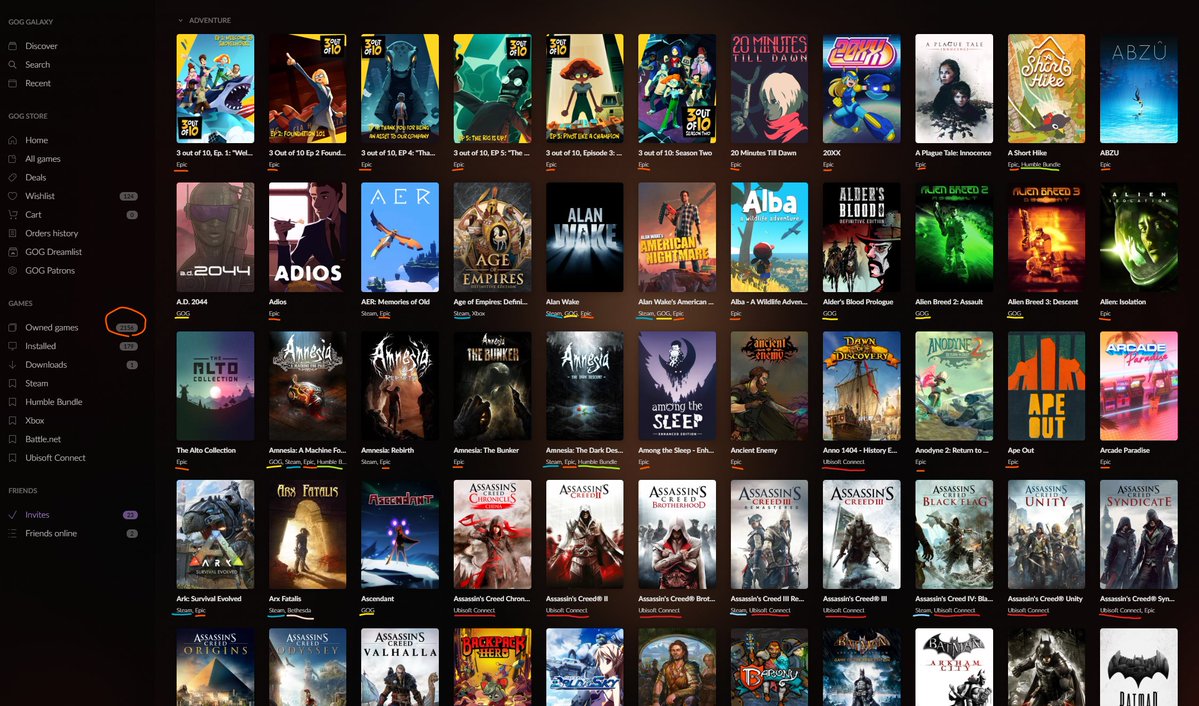The width and height of the screenshot is (1199, 706).
Task: Click the Search magnifier icon
Action: [x=12, y=64]
